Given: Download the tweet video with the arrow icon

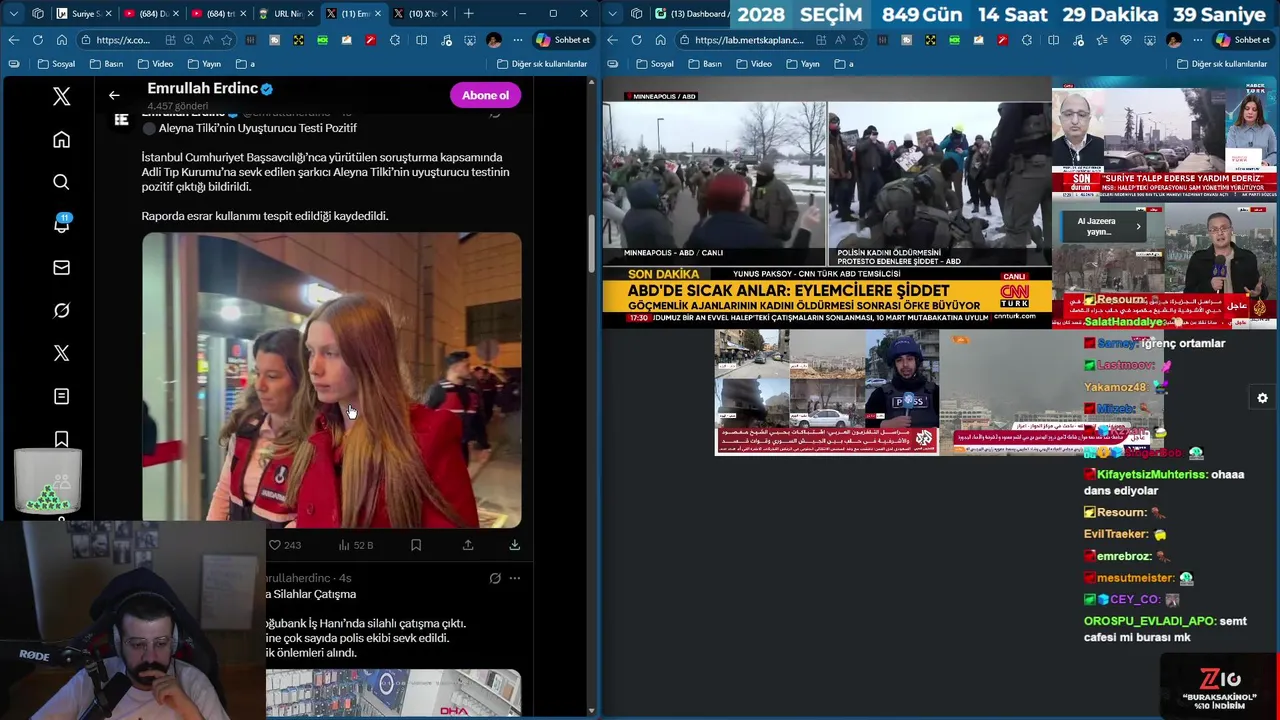Looking at the screenshot, I should coord(514,545).
